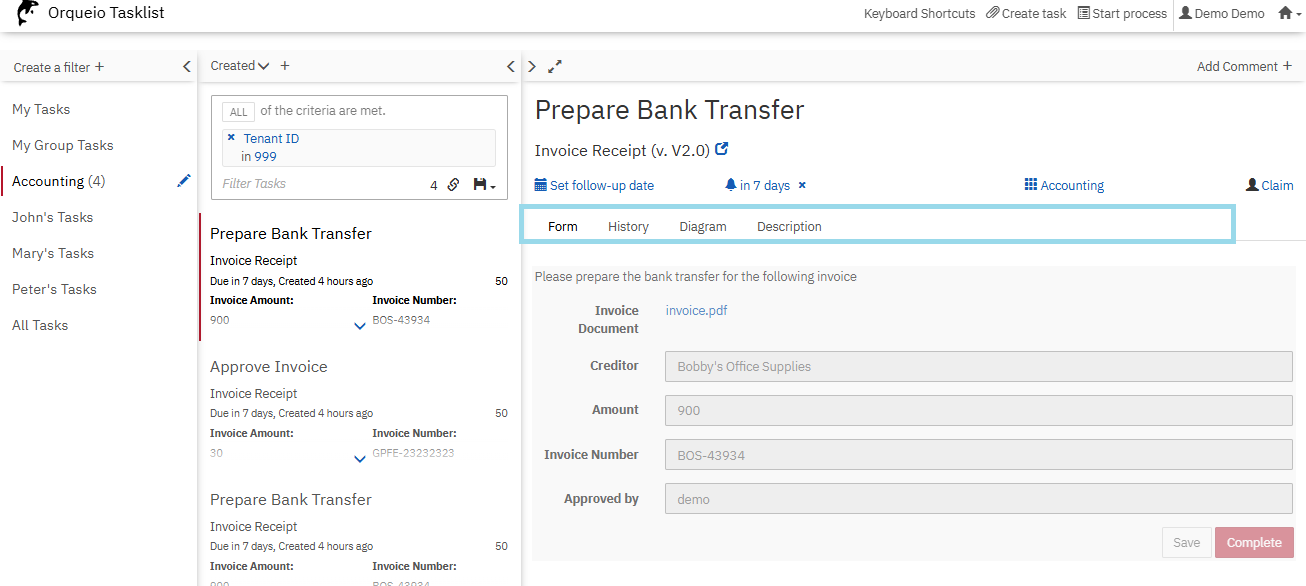Screen dimensions: 1306x586
Task: Expand variables of first Prepare Bank Transfer task
Action: tap(360, 326)
